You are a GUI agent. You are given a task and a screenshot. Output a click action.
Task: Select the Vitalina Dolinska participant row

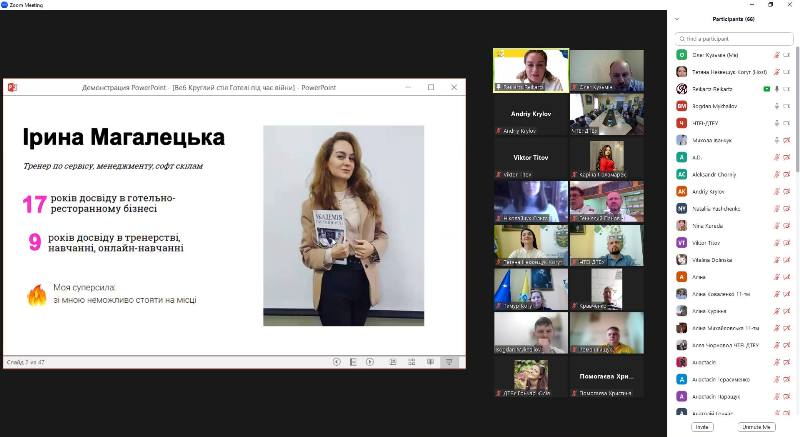734,260
